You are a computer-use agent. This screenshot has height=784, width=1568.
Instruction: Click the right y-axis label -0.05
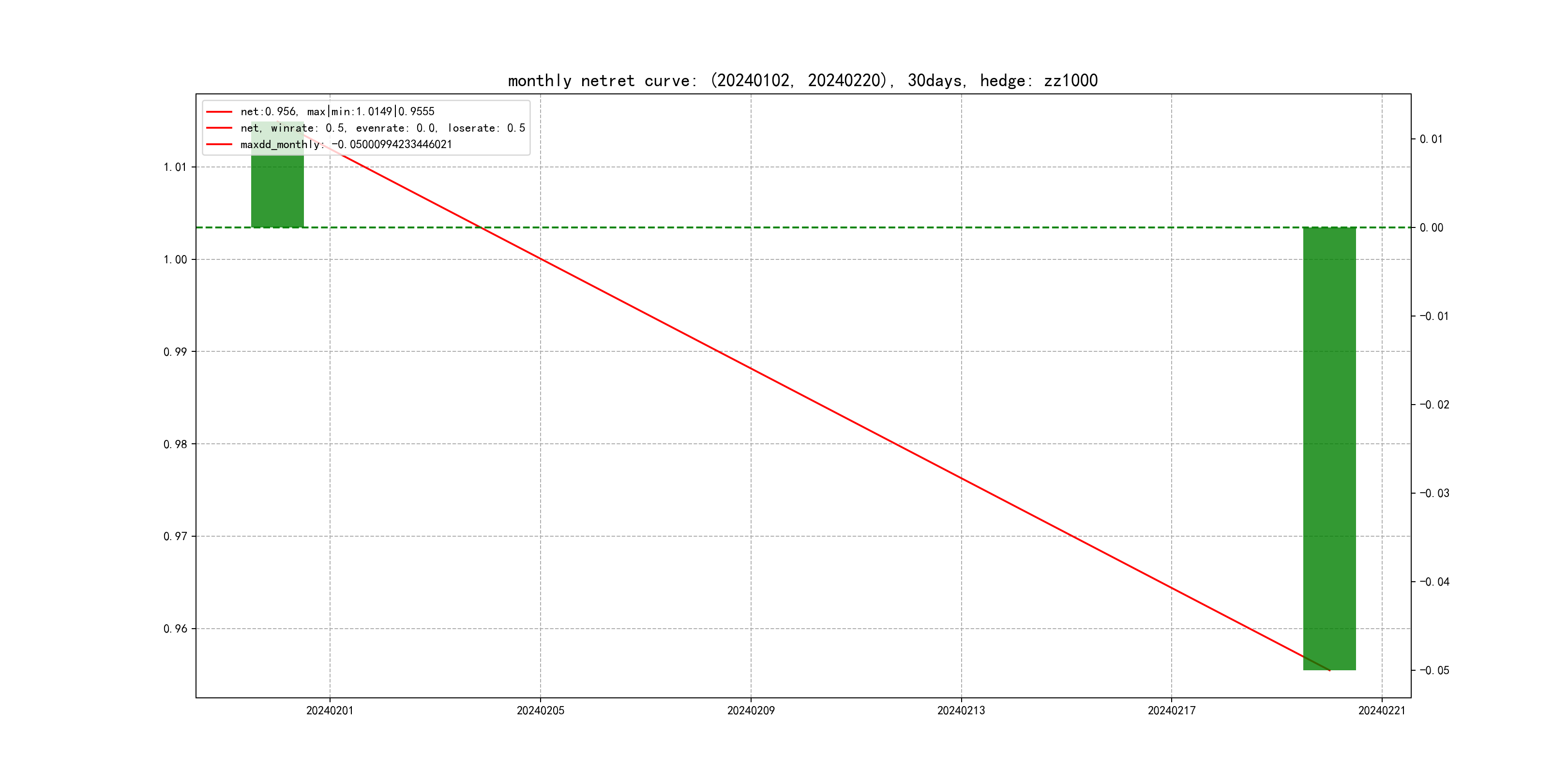pos(1434,670)
